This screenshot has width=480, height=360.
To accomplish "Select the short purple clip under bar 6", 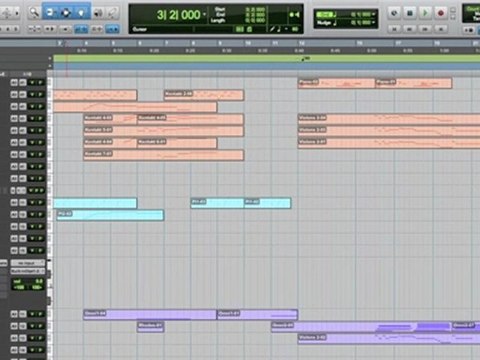I will [x=150, y=327].
